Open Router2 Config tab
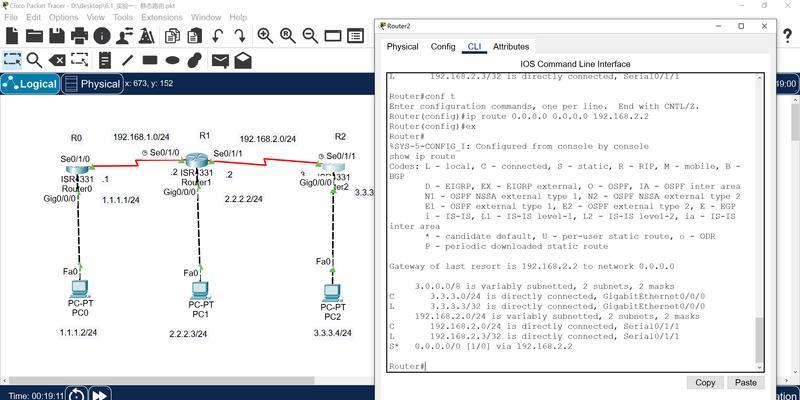This screenshot has height=400, width=800. [x=443, y=46]
